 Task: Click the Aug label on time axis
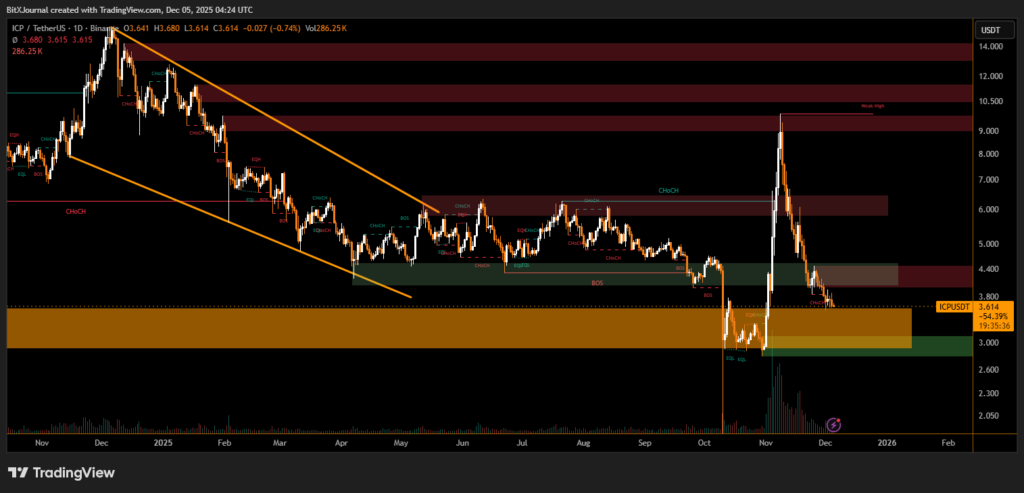point(584,441)
